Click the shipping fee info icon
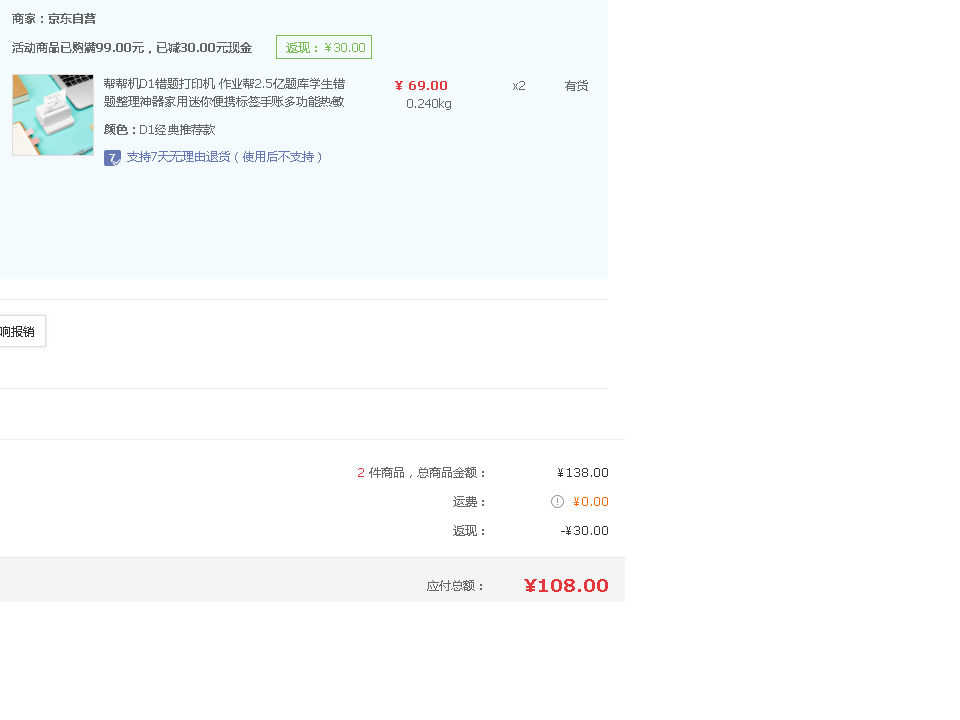The width and height of the screenshot is (960, 720). (557, 501)
